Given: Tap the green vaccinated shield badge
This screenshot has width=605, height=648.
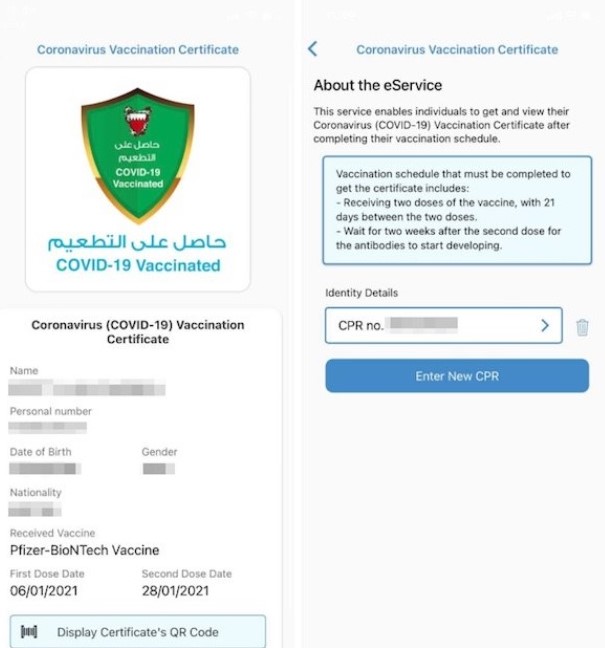Looking at the screenshot, I should coord(138,154).
